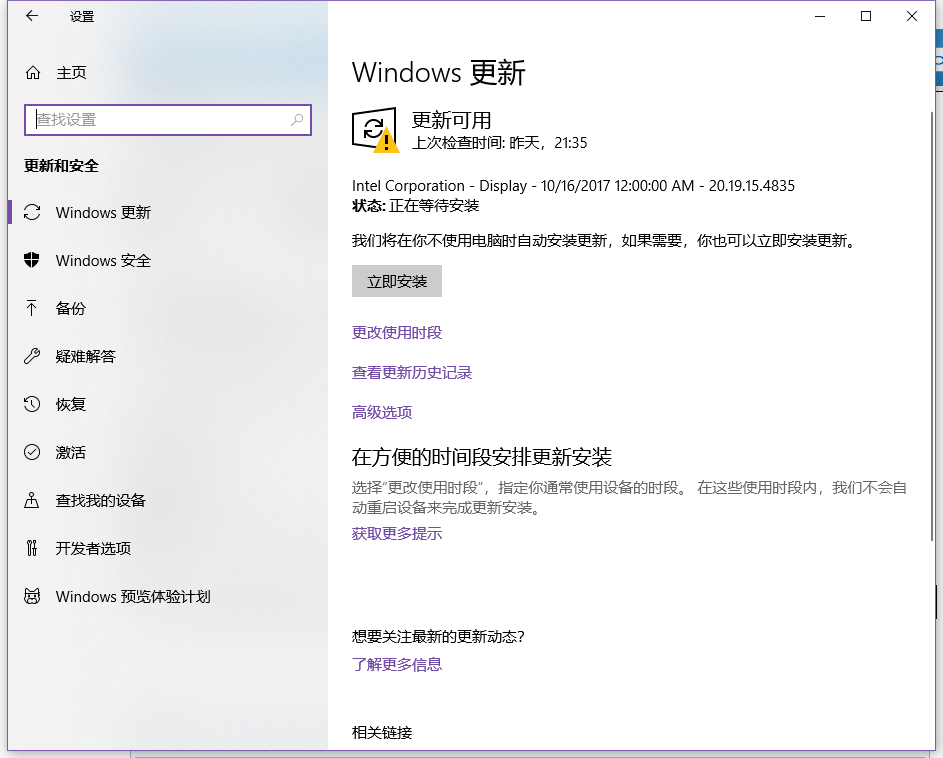Viewport: 943px width, 758px height.
Task: Maximize the Settings window
Action: (x=866, y=16)
